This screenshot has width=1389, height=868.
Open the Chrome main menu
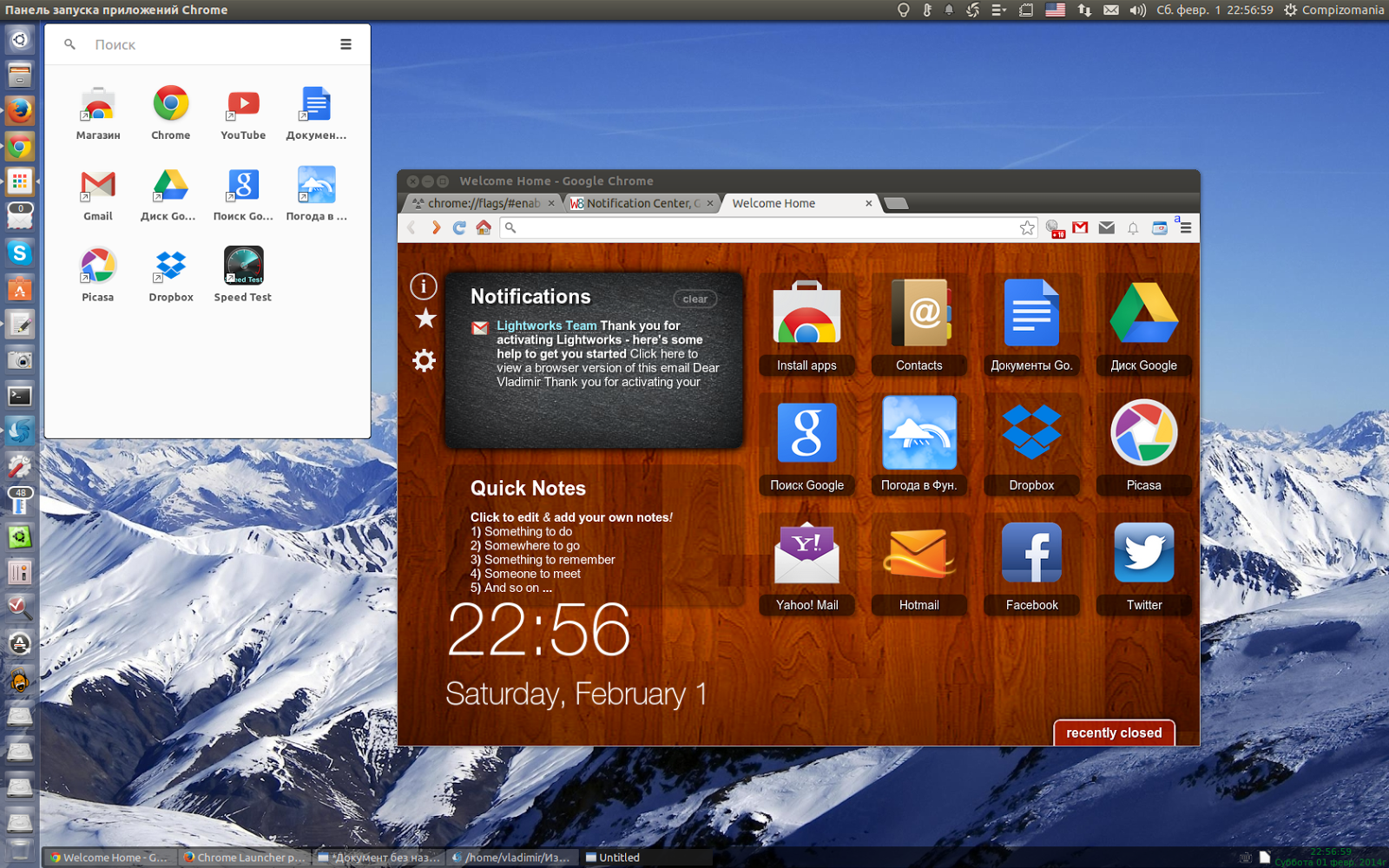(x=1185, y=227)
